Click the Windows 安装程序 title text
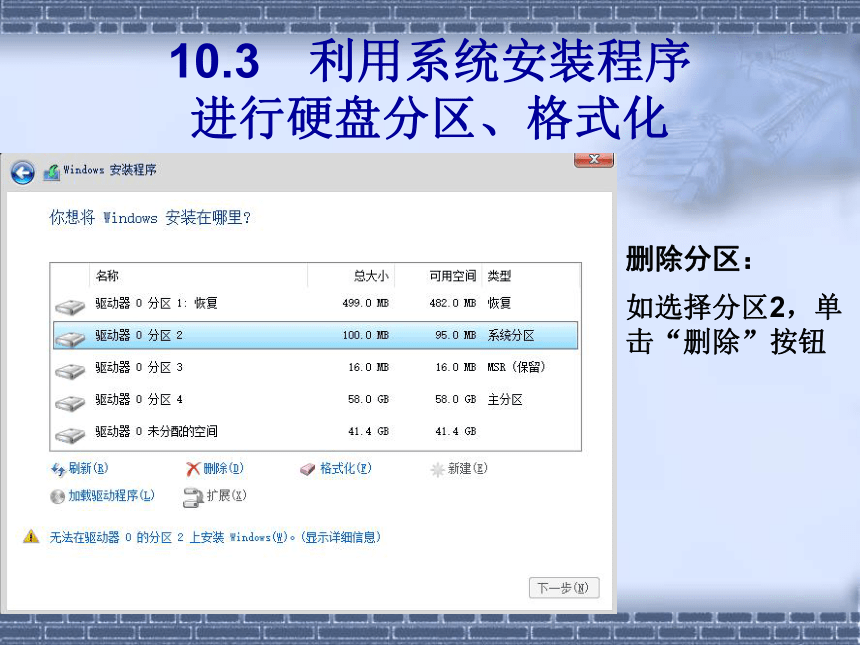This screenshot has height=645, width=860. 110,170
